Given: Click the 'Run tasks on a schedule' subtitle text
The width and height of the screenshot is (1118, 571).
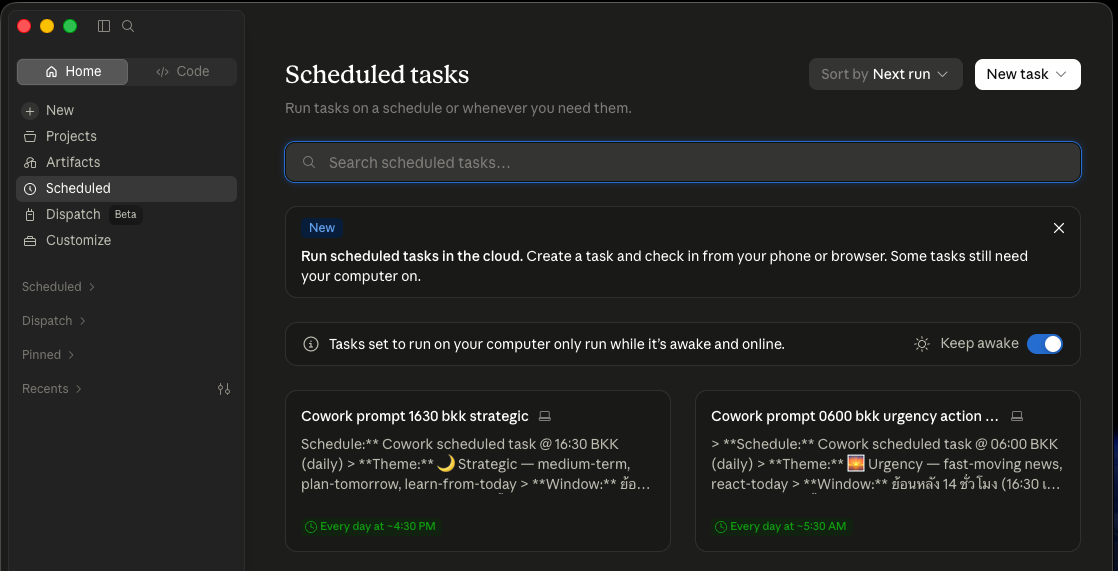Looking at the screenshot, I should click(x=458, y=109).
